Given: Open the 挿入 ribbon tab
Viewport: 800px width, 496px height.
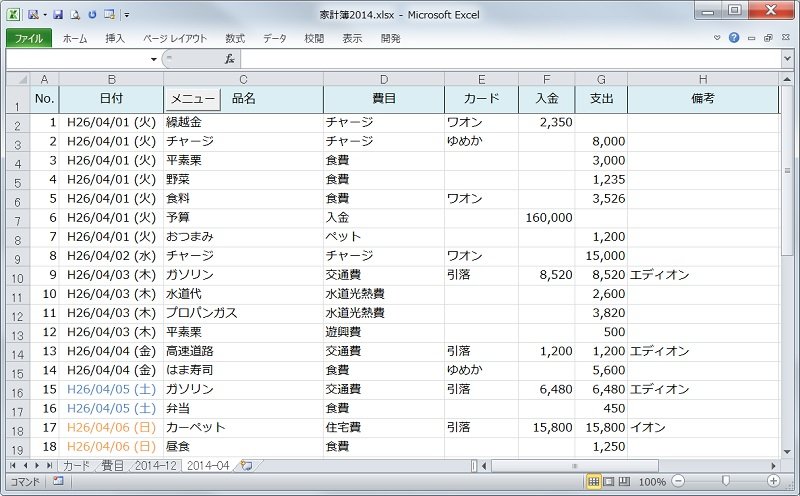Looking at the screenshot, I should pyautogui.click(x=115, y=38).
